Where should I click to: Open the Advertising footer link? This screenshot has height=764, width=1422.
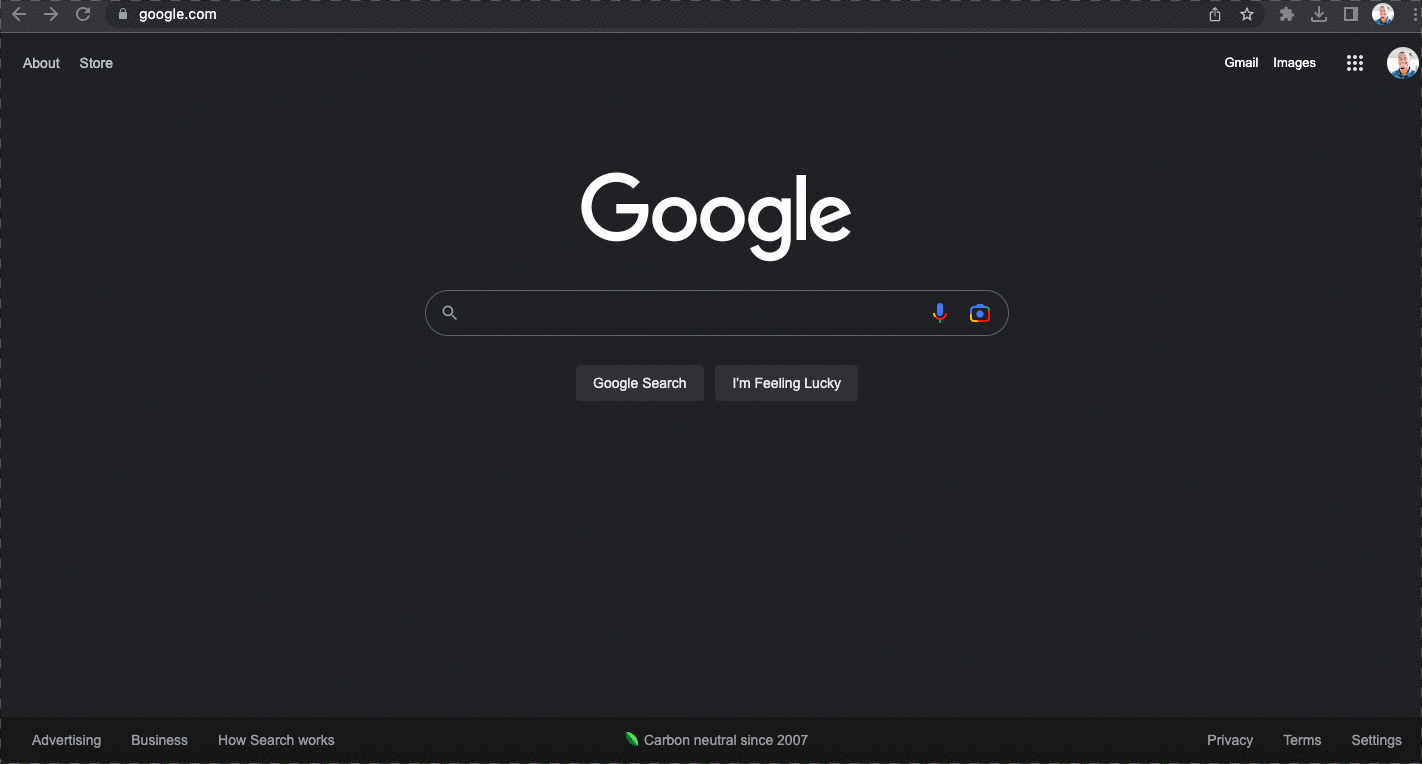pos(66,740)
